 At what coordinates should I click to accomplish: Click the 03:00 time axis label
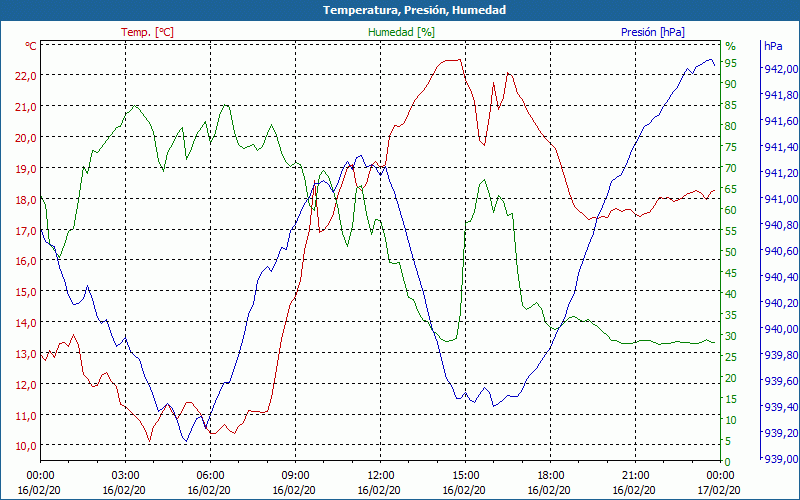126,476
